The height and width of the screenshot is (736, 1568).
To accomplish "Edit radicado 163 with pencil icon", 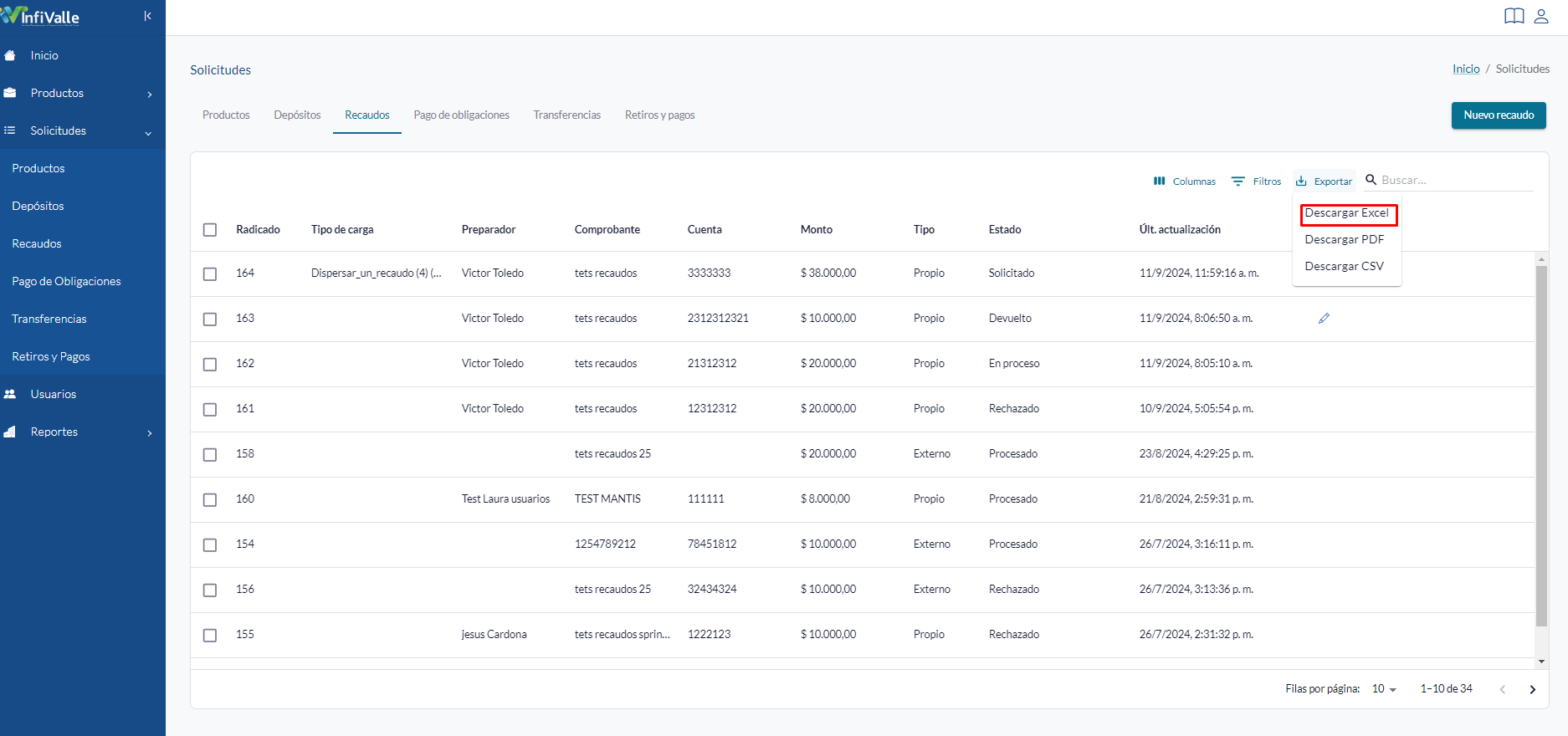I will pyautogui.click(x=1324, y=319).
